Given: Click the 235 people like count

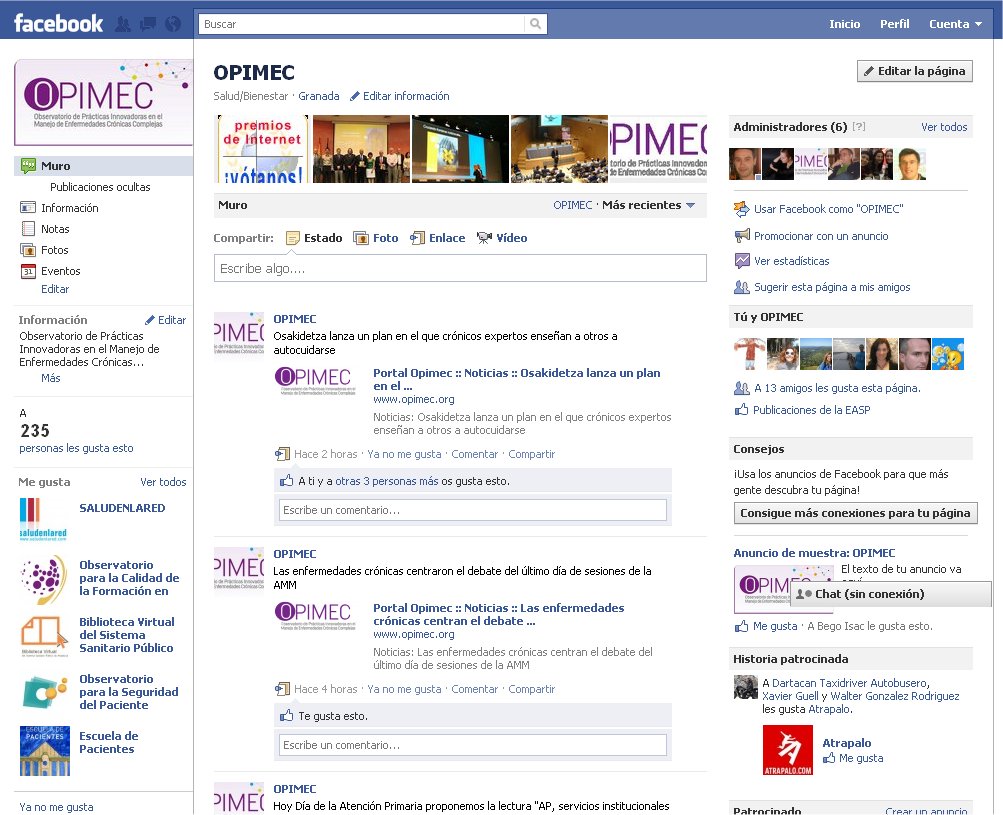Looking at the screenshot, I should tap(35, 431).
